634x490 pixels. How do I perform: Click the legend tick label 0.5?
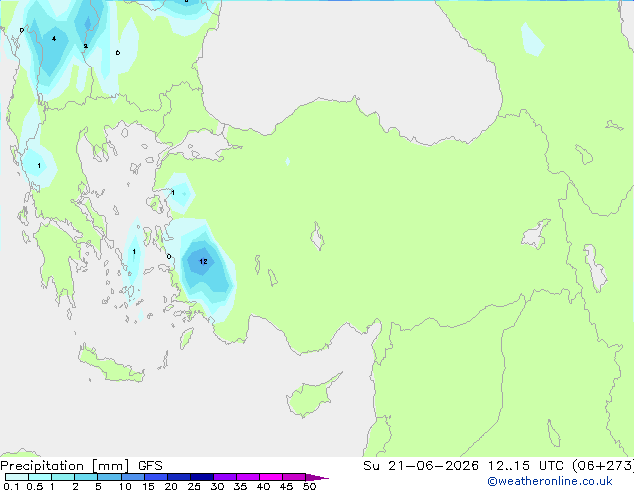pyautogui.click(x=35, y=486)
